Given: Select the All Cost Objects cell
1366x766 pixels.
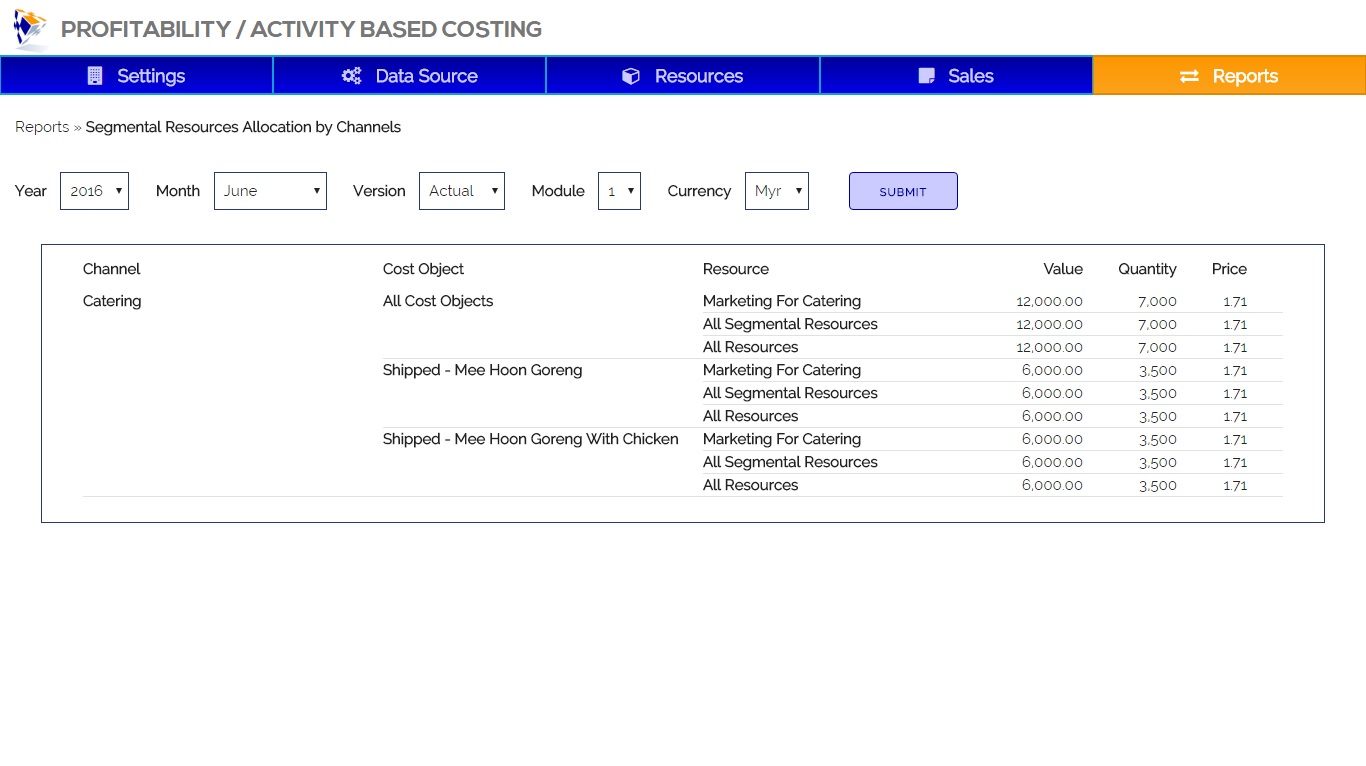Looking at the screenshot, I should click(438, 301).
